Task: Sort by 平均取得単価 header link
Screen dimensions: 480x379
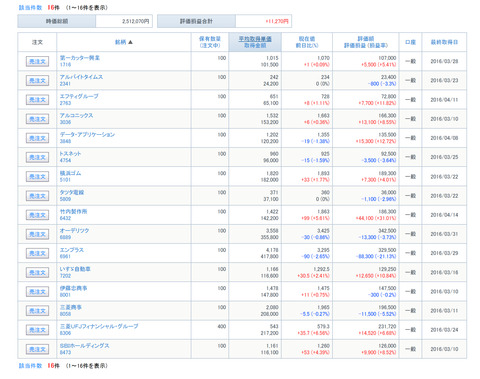Action: click(255, 39)
